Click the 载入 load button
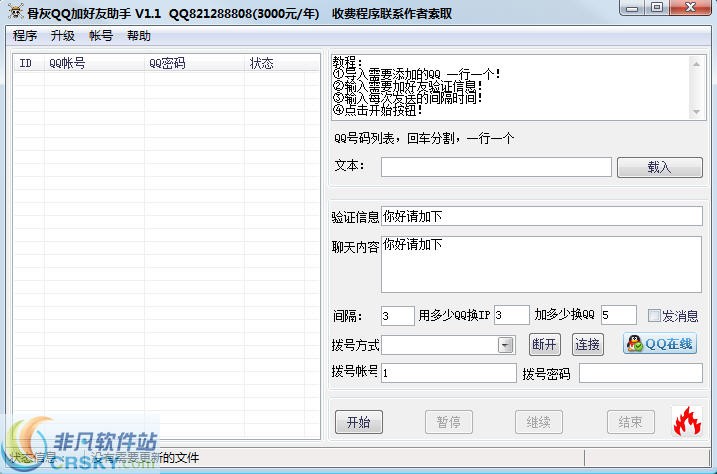 coord(659,167)
